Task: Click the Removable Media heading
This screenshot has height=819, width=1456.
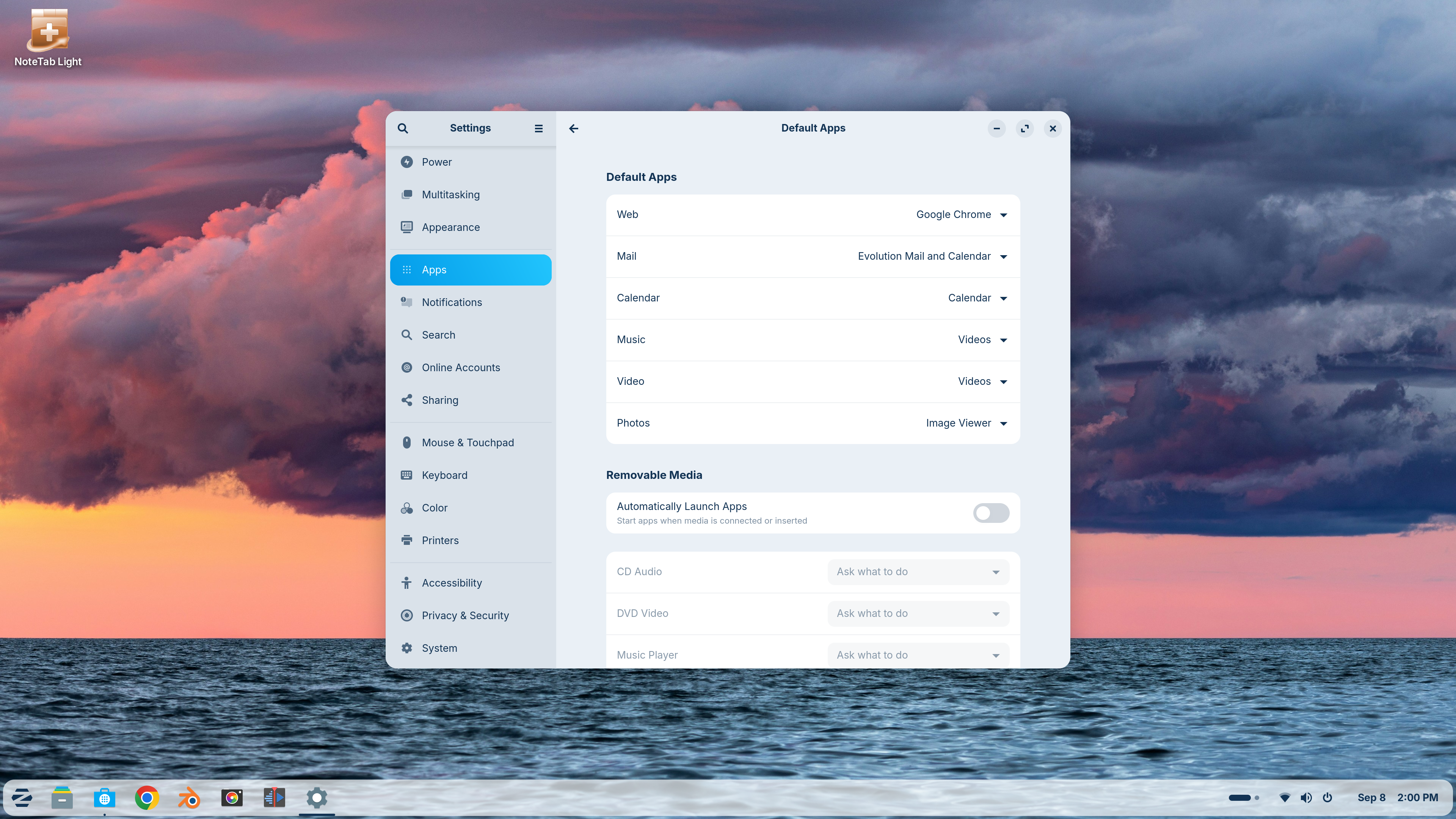Action: click(654, 475)
